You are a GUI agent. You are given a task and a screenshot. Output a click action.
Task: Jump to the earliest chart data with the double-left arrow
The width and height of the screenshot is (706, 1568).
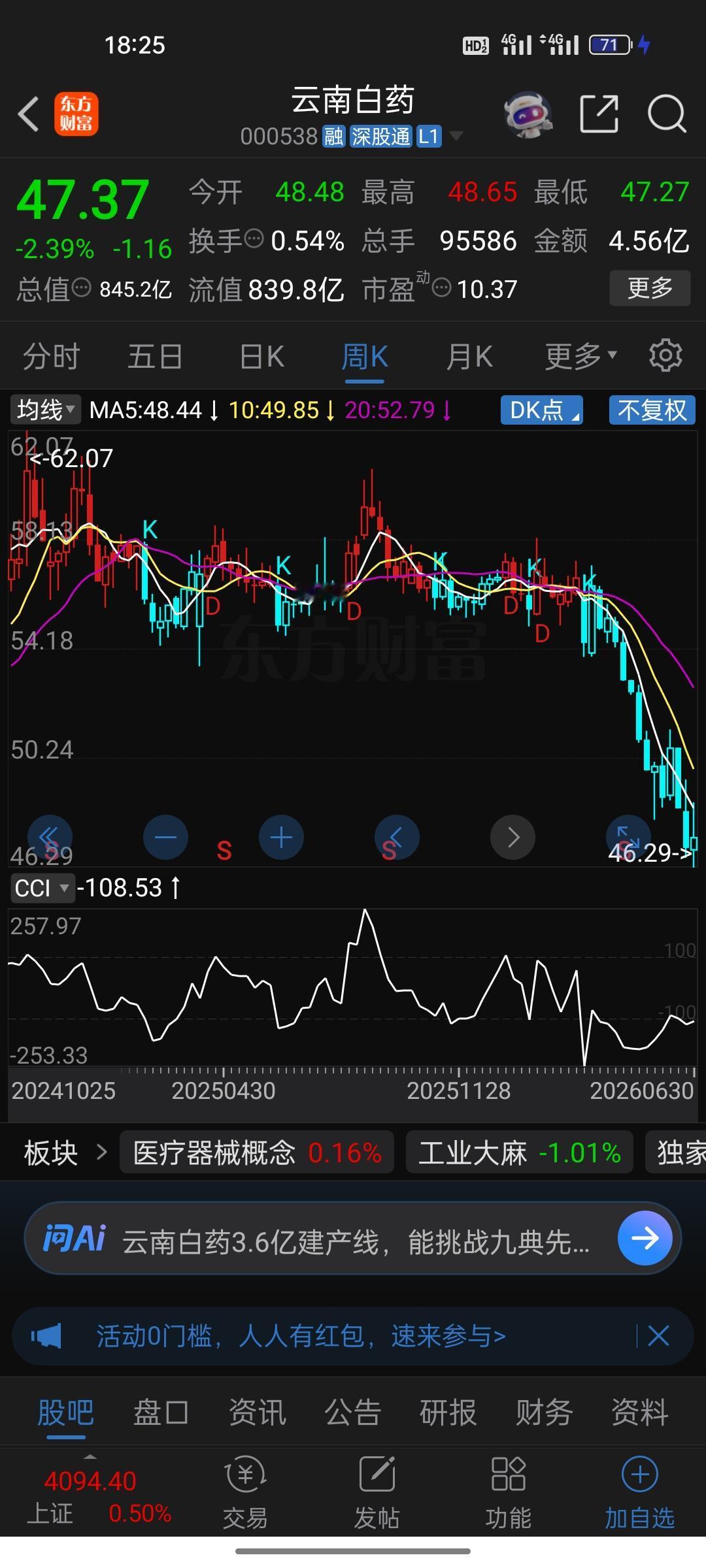coord(50,838)
